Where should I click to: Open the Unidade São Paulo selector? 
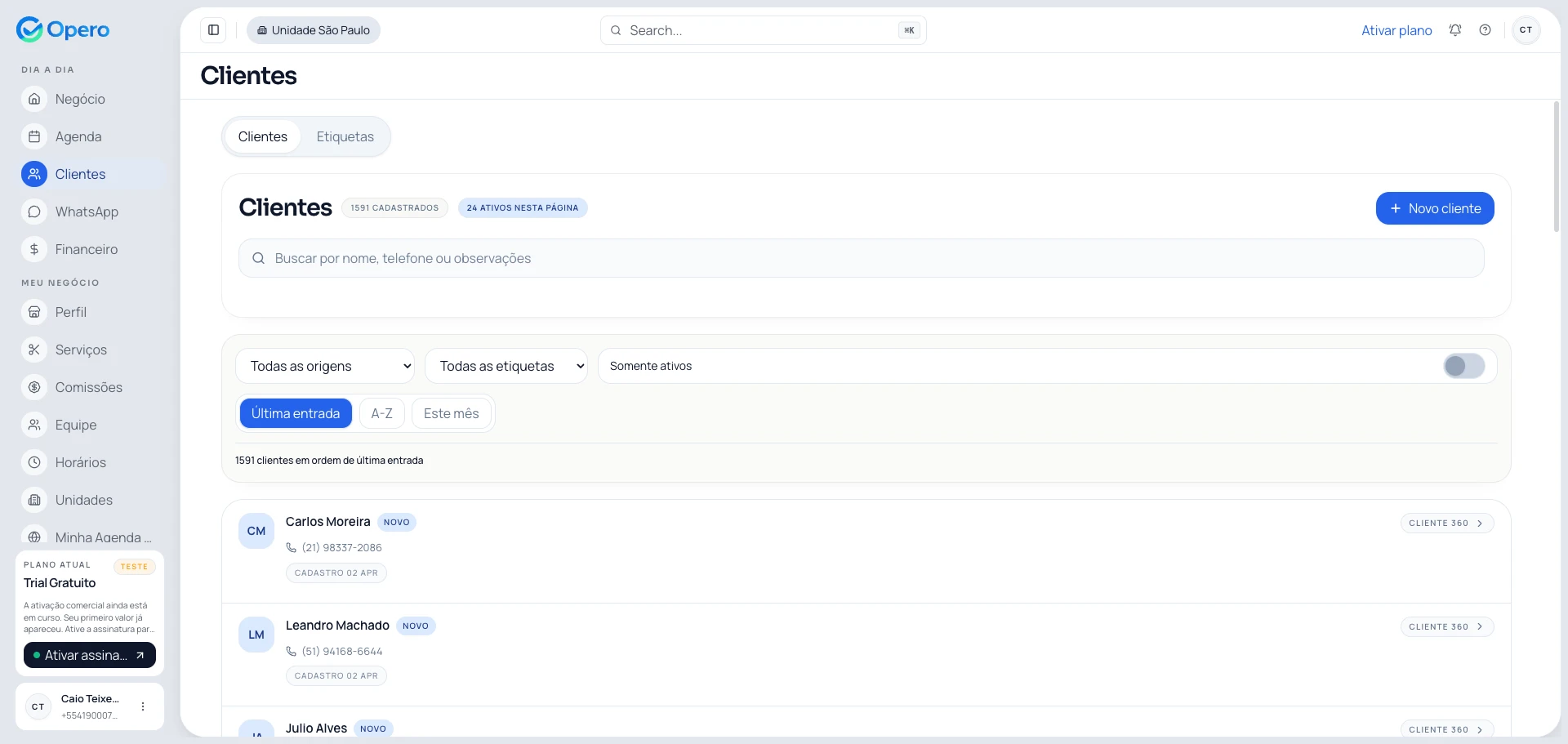click(x=313, y=29)
